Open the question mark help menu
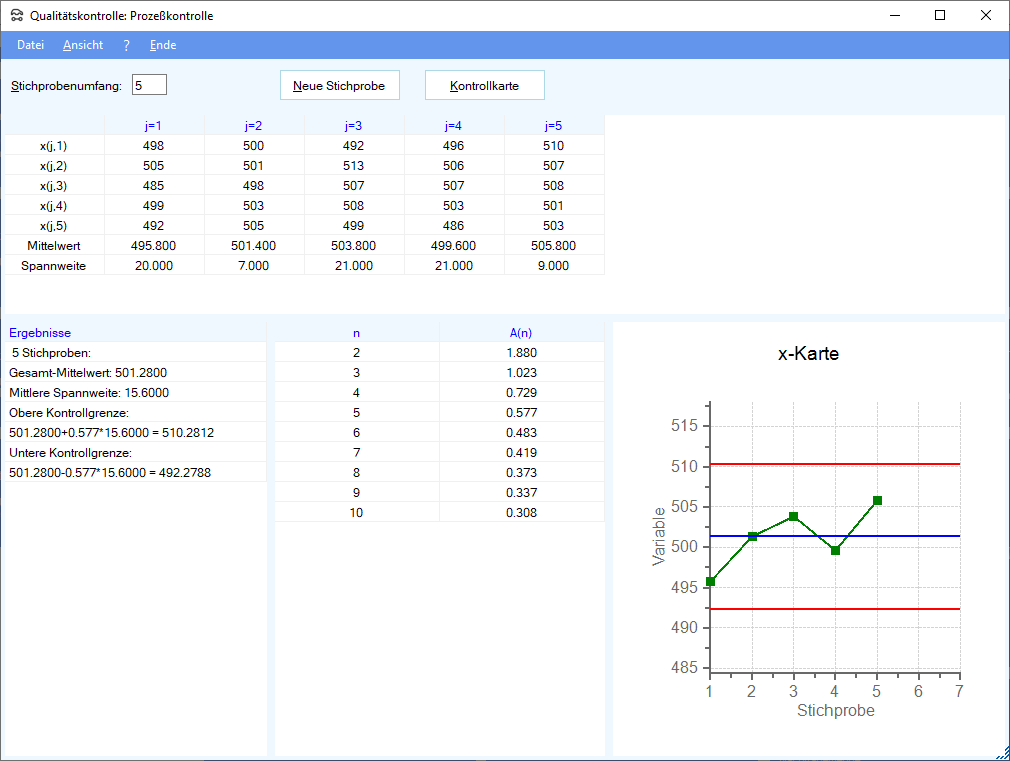 (x=126, y=45)
